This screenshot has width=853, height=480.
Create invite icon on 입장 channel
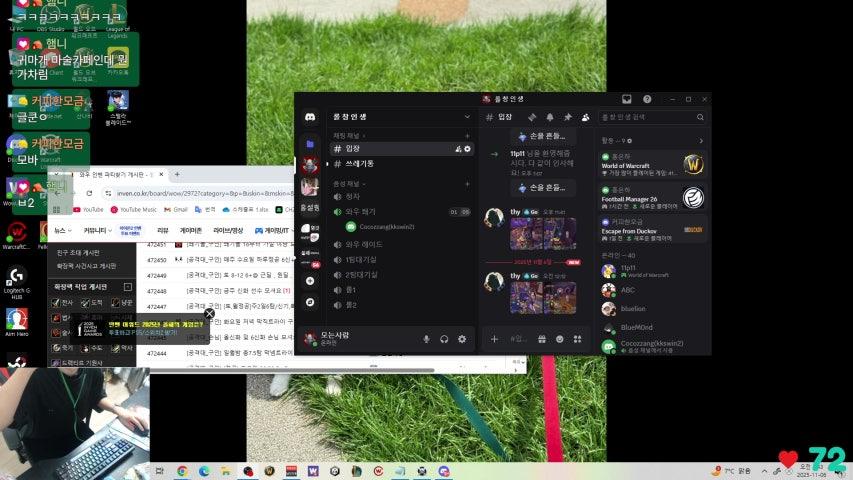coord(458,149)
